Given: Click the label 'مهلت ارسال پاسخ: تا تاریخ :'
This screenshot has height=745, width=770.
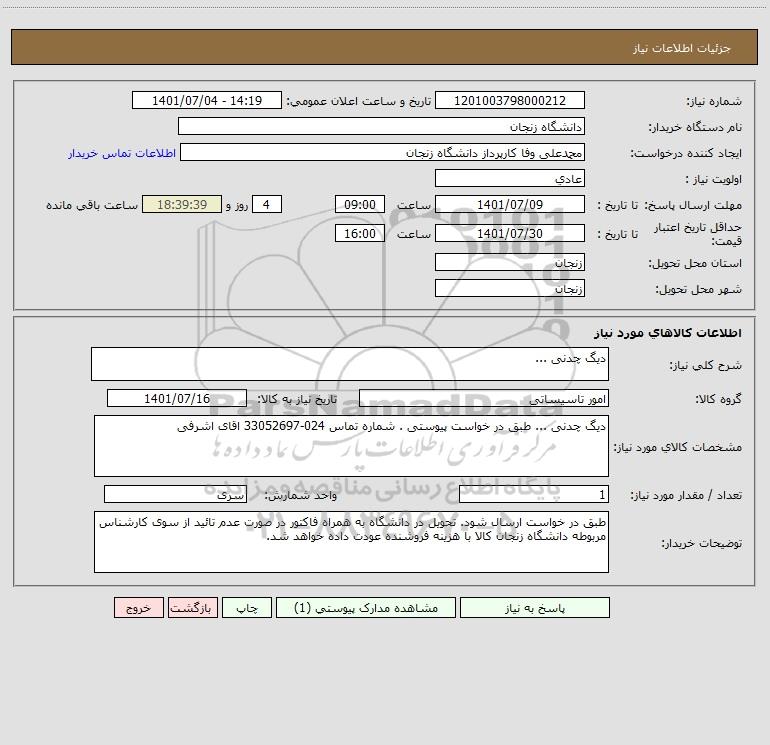Looking at the screenshot, I should tap(669, 205).
